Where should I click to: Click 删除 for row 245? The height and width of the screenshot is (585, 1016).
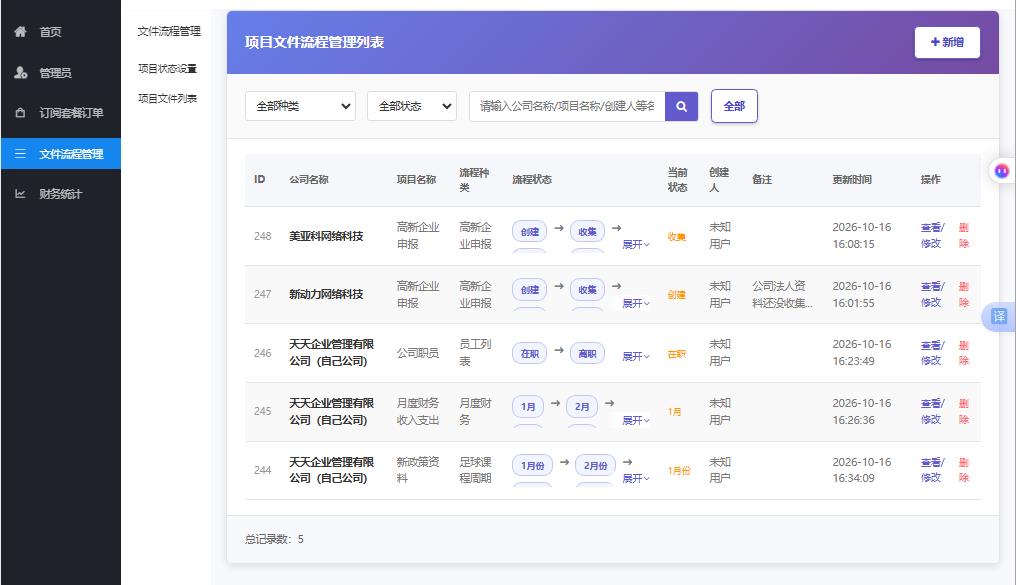(964, 412)
